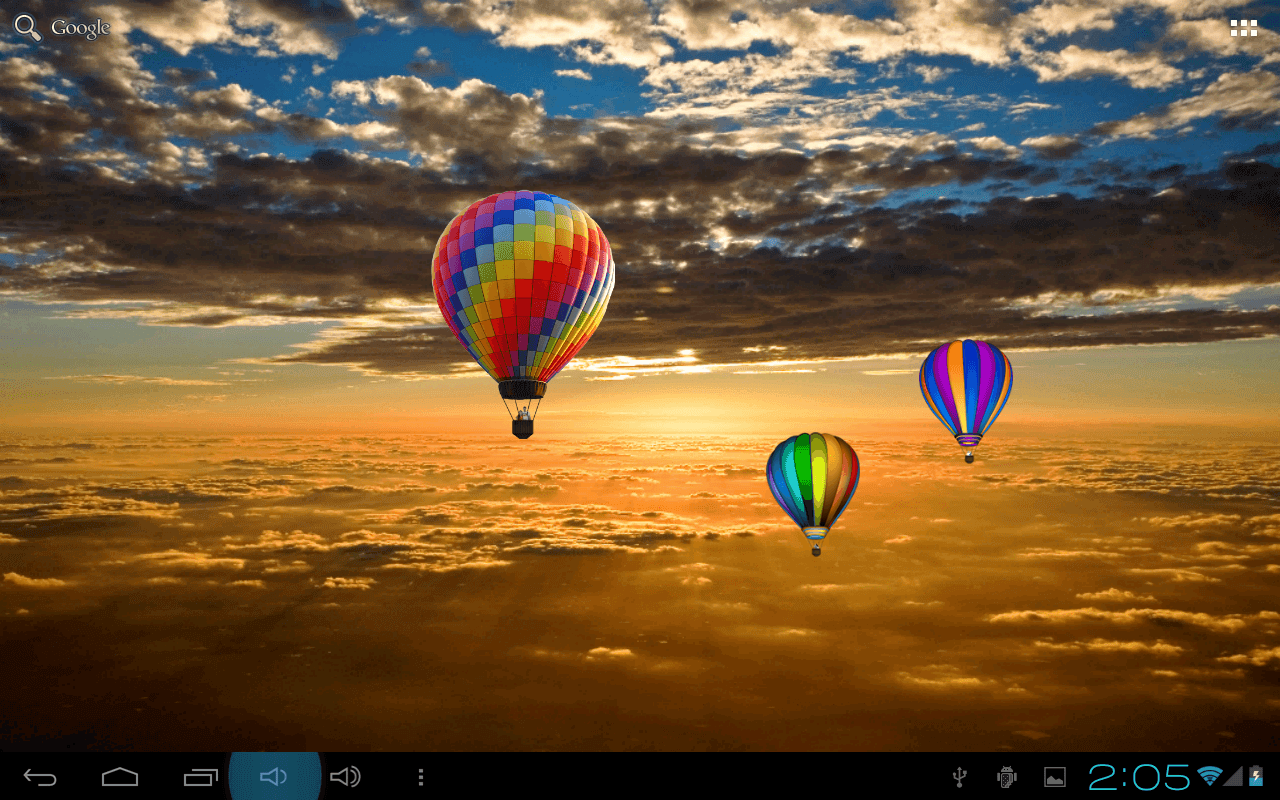Screen dimensions: 1280x800
Task: Tap the Google search magnifier icon
Action: click(x=26, y=27)
